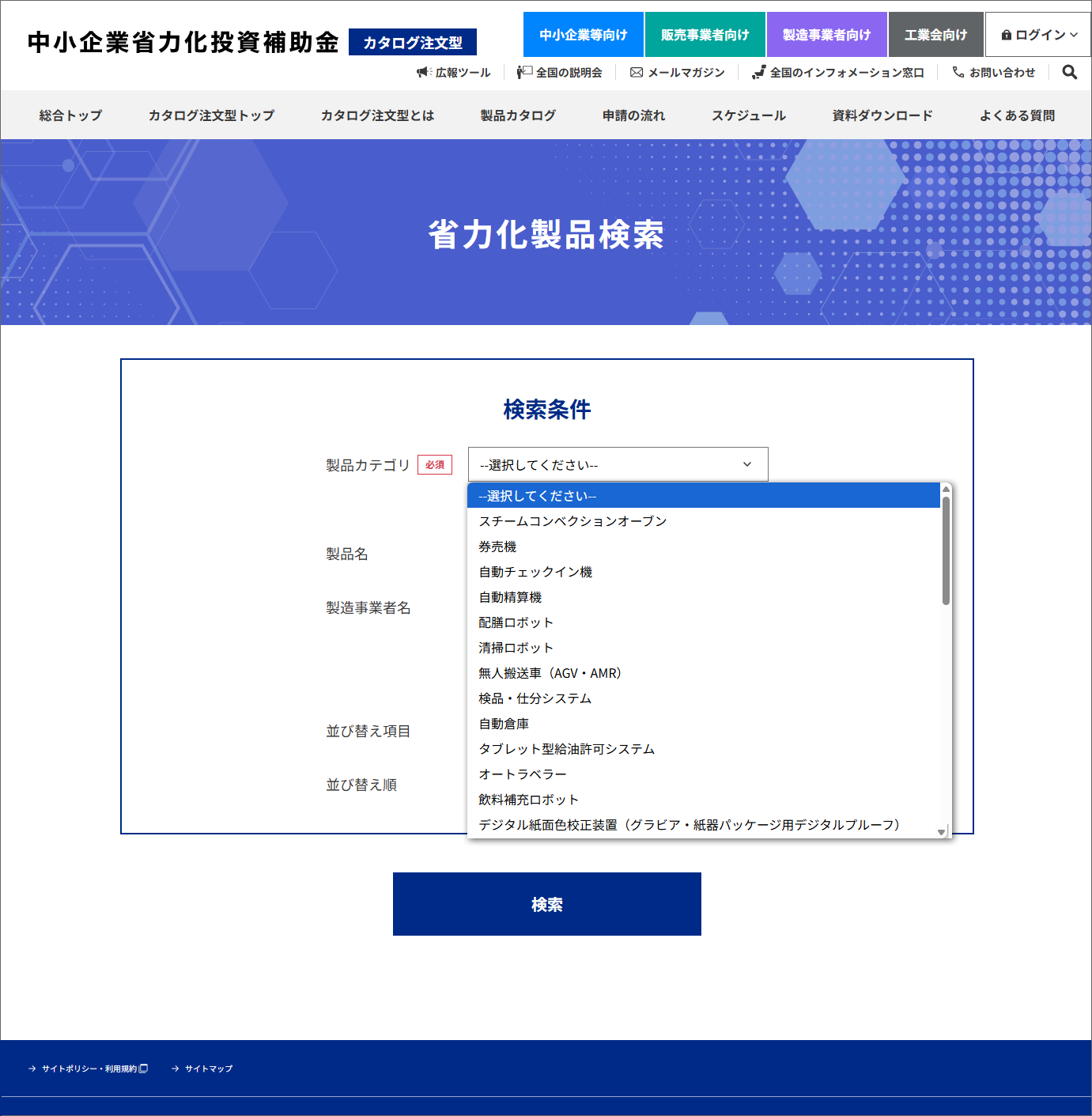The image size is (1092, 1116).
Task: Select タブレット型給油許可システム option
Action: [704, 749]
